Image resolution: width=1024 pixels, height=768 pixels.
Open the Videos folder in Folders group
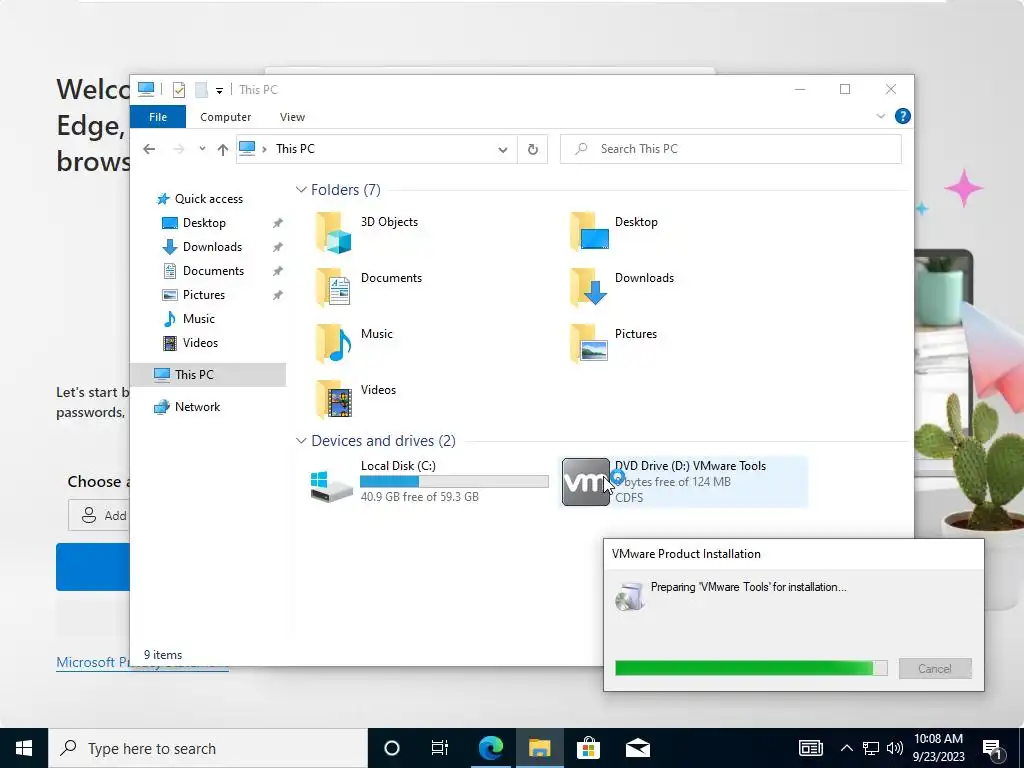tap(333, 399)
